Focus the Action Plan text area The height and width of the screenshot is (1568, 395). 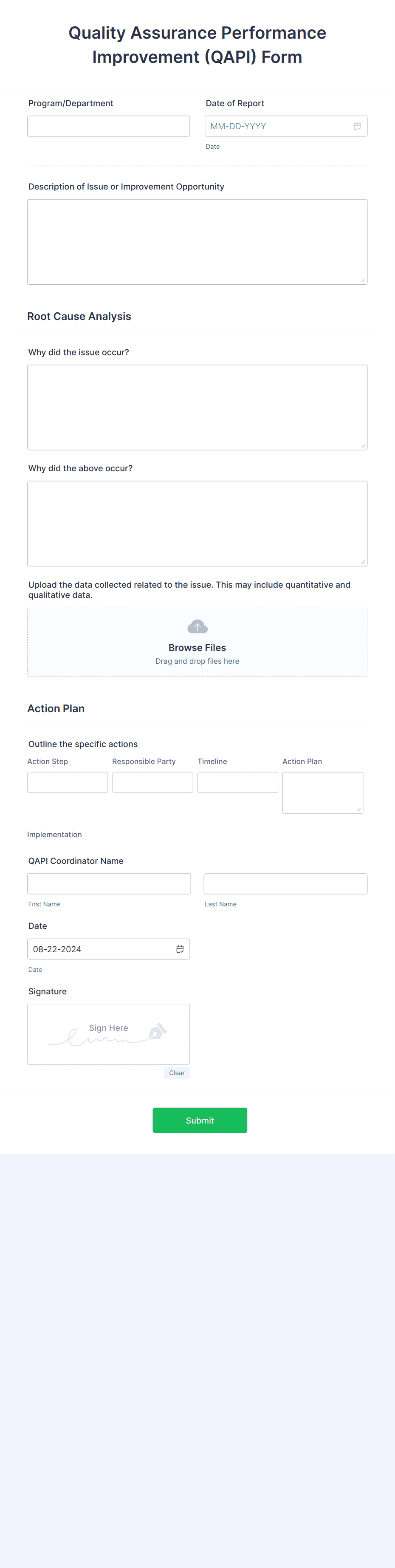coord(322,792)
